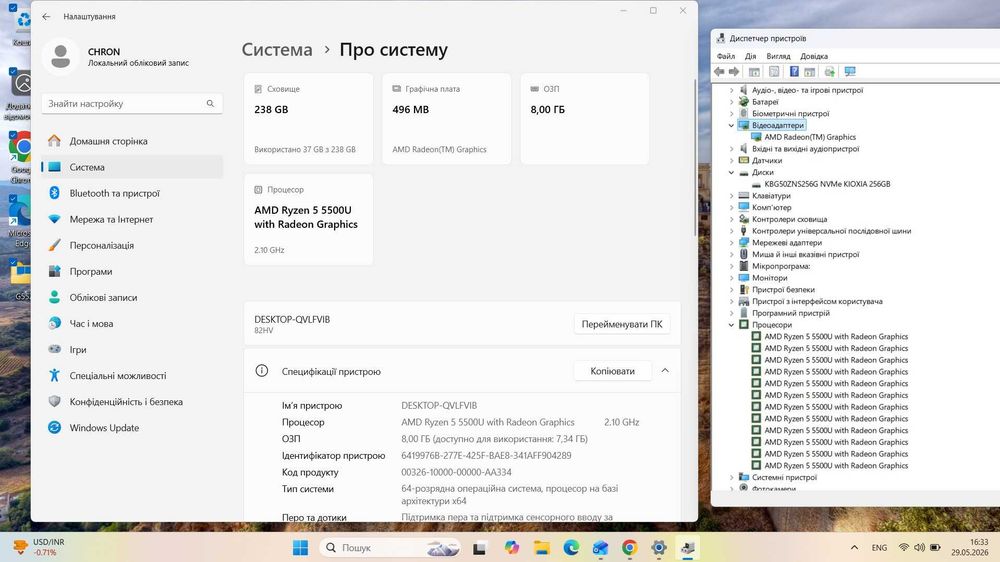Select AMD Radeon(TM) Graphics in Device Manager tree
The height and width of the screenshot is (562, 1000).
pos(810,137)
